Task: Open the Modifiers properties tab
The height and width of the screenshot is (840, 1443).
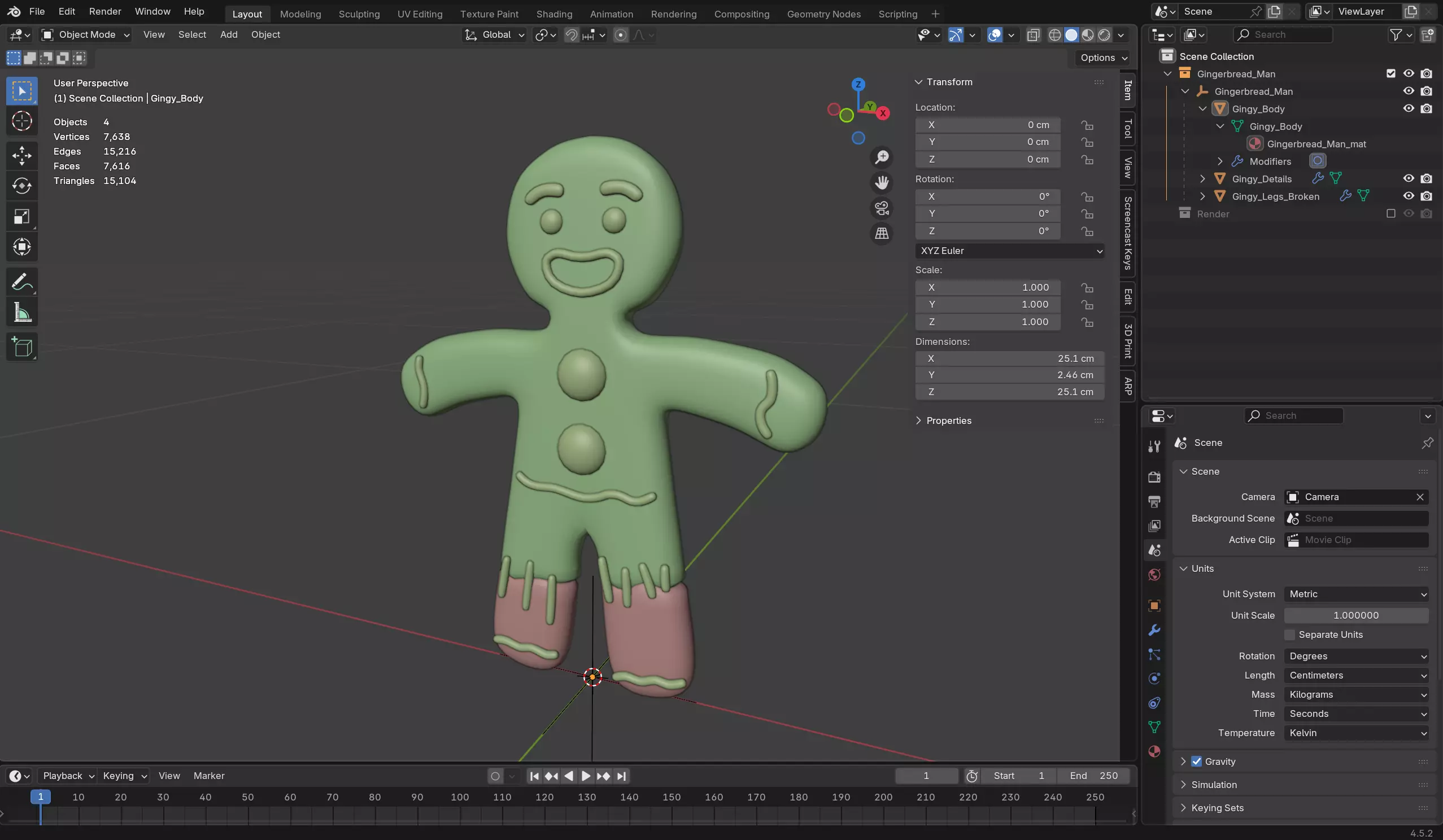Action: pos(1154,630)
